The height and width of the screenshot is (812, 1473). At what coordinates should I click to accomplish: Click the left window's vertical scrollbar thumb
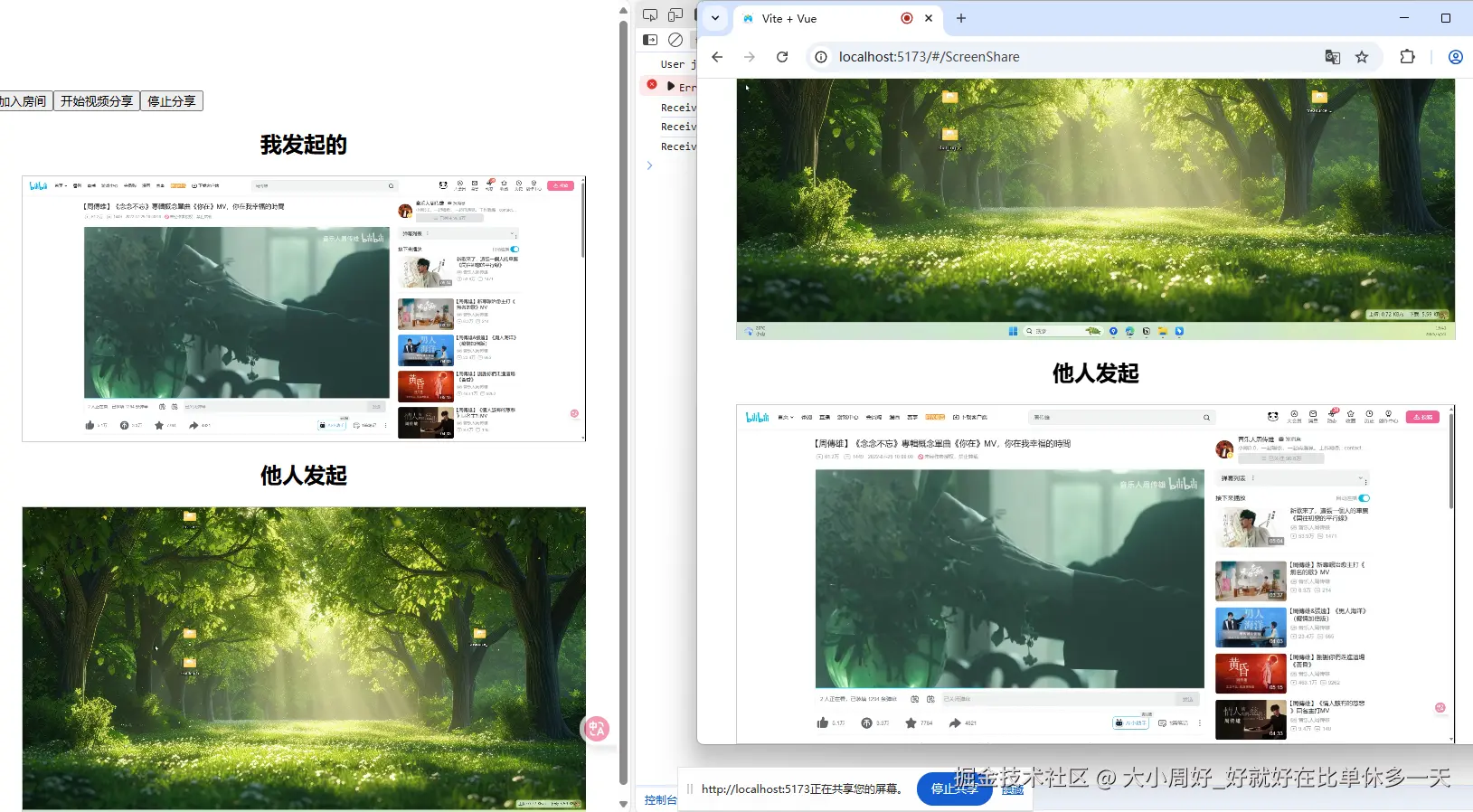pyautogui.click(x=623, y=402)
